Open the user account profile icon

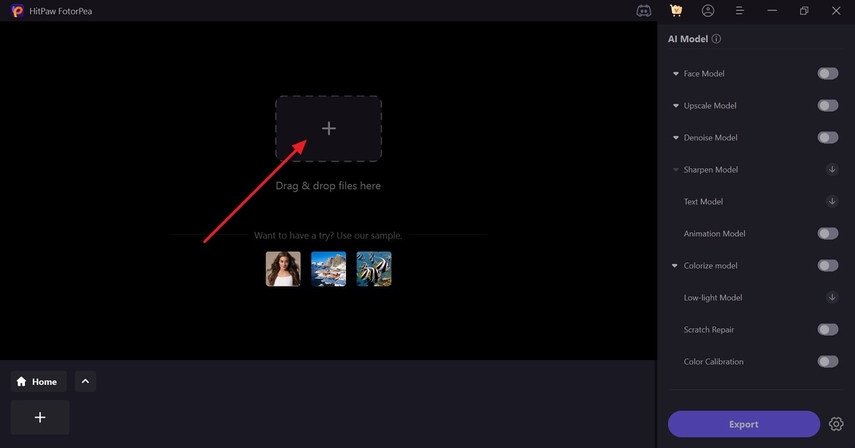click(x=708, y=11)
